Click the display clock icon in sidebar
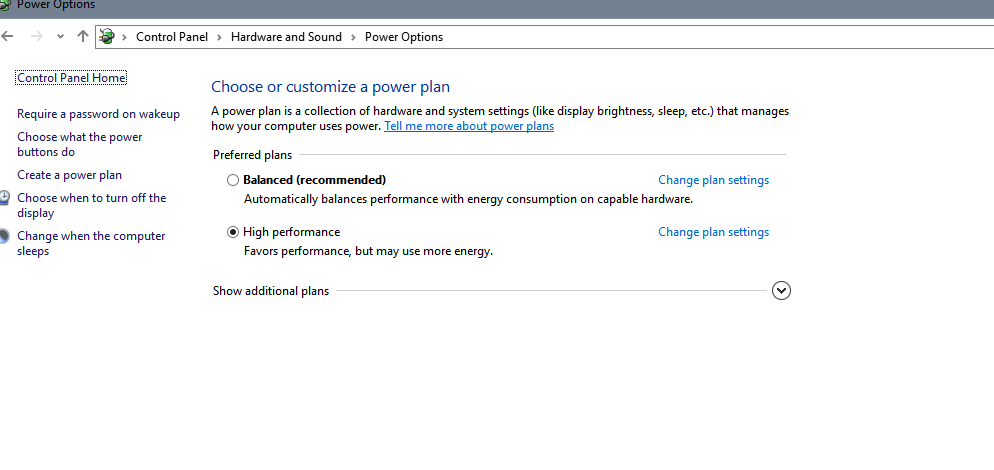 point(4,198)
